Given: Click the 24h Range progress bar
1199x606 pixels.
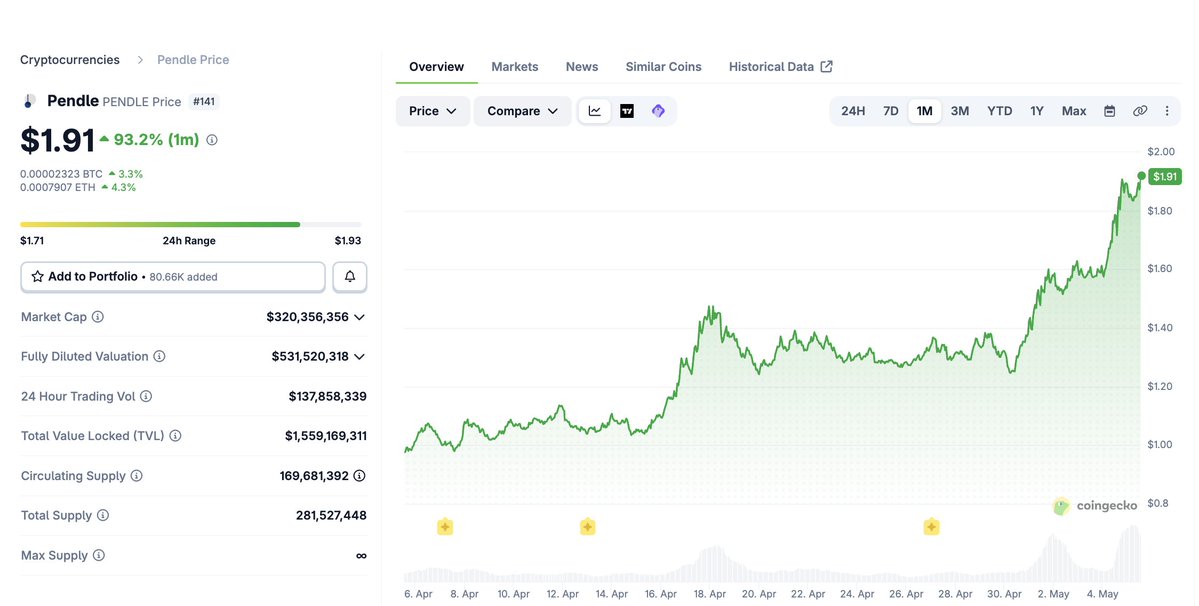Looking at the screenshot, I should [x=190, y=225].
